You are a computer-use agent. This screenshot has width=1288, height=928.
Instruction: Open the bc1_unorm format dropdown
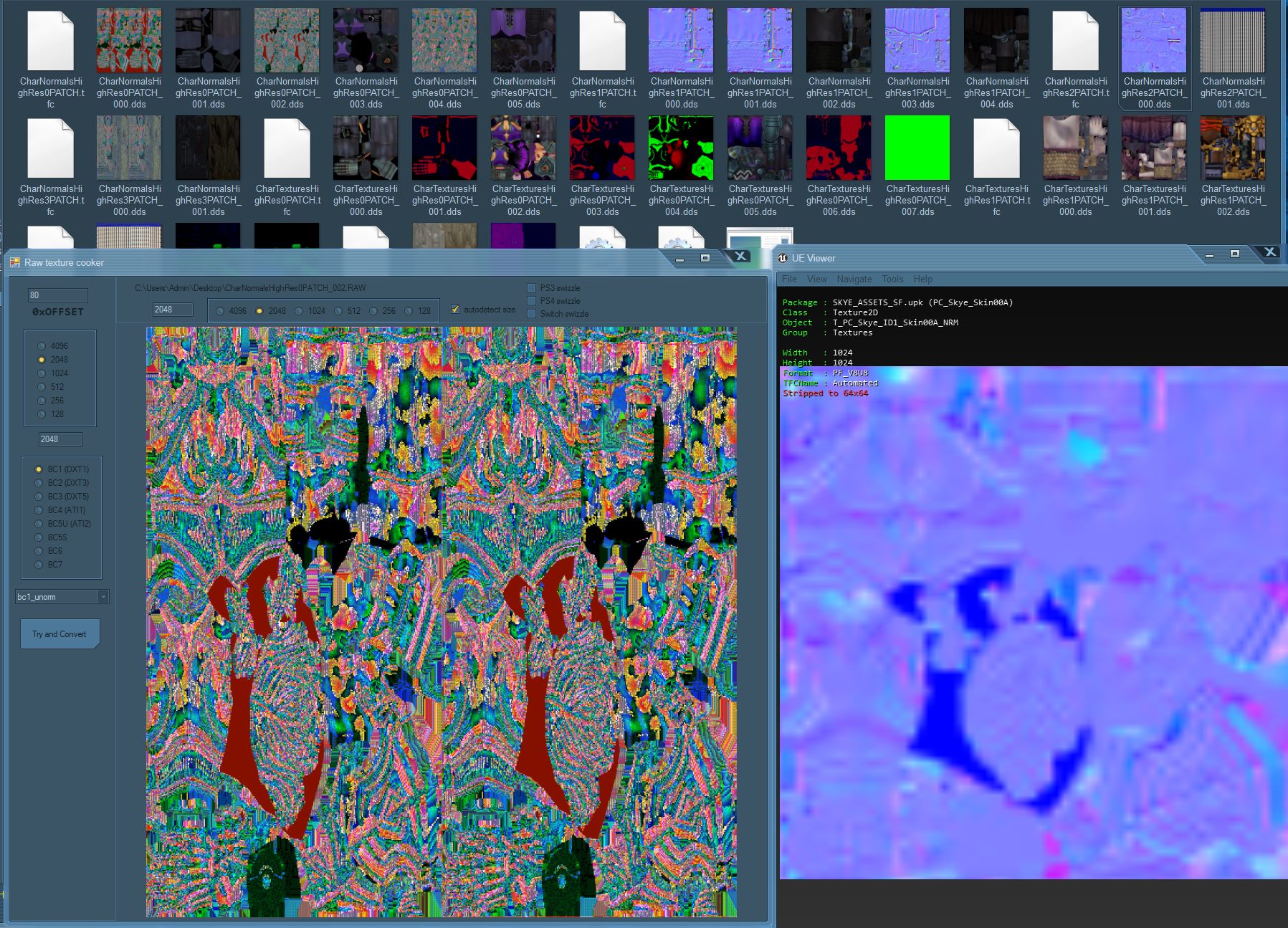(62, 597)
